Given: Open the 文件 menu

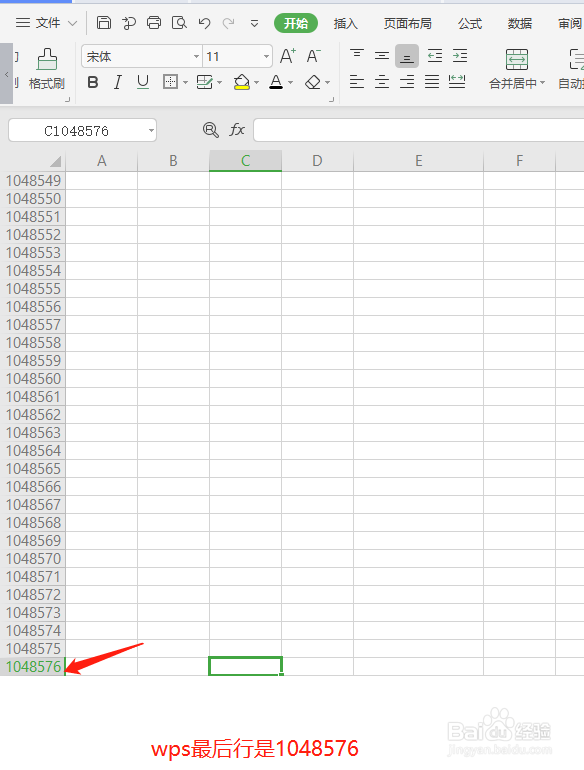Looking at the screenshot, I should (46, 23).
